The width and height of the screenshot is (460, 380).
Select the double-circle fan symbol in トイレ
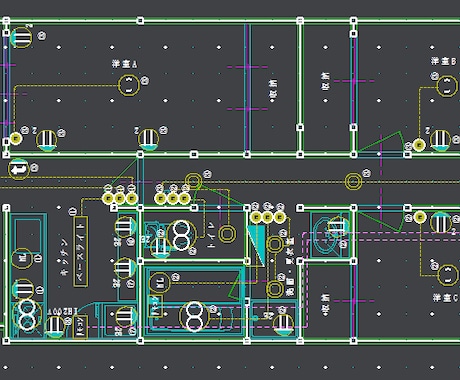181,235
